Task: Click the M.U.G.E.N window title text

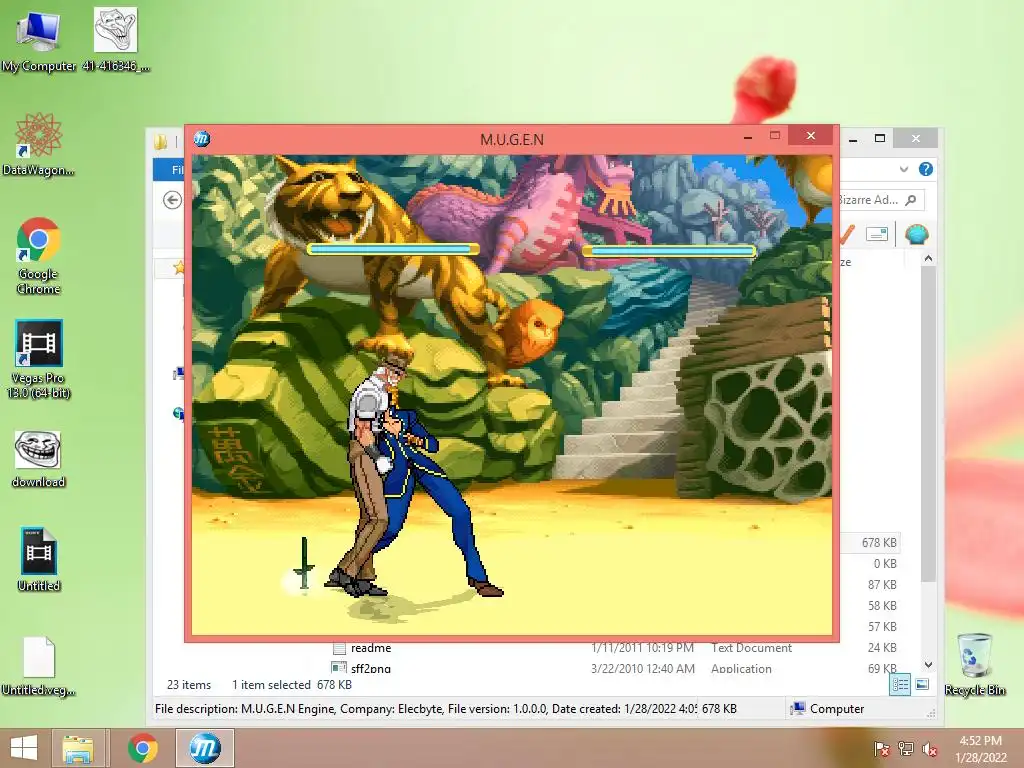Action: 512,139
